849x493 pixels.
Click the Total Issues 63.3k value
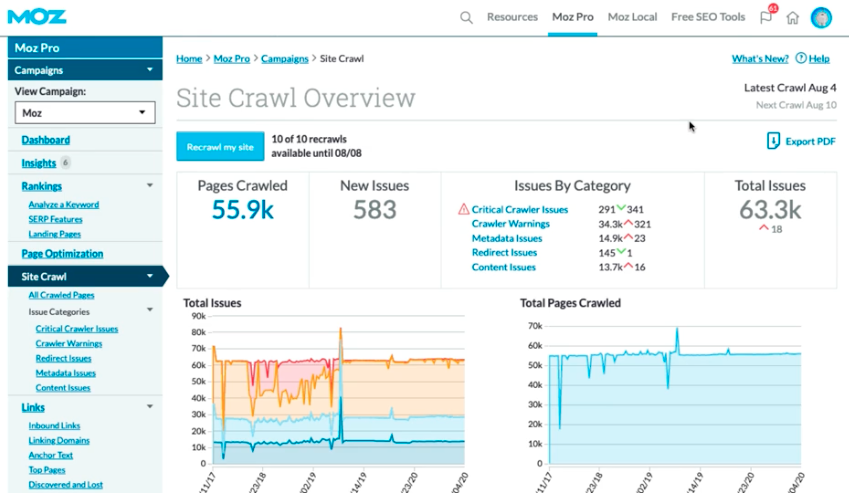click(770, 209)
